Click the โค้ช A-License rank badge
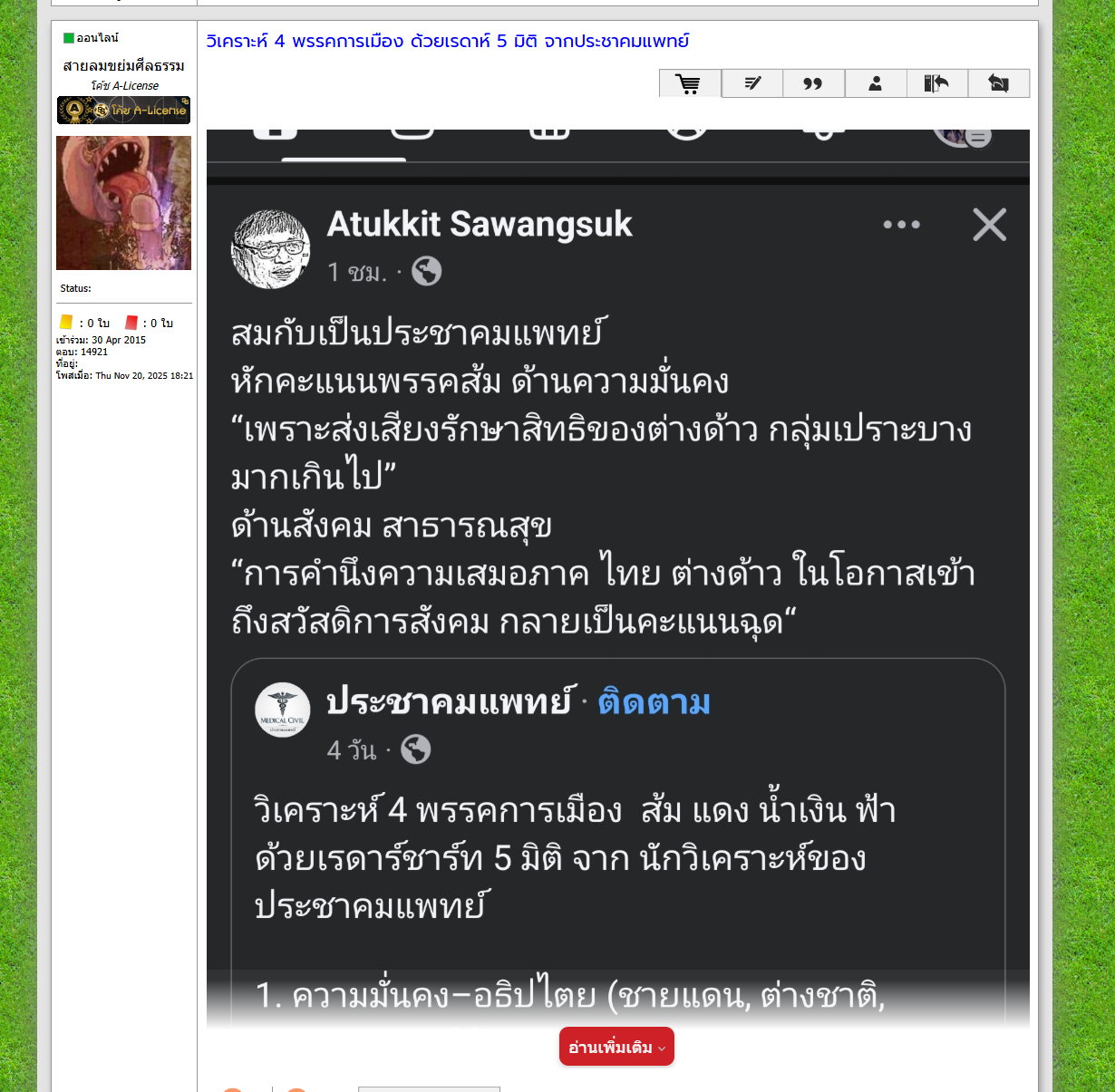Viewport: 1115px width, 1092px height. tap(123, 110)
